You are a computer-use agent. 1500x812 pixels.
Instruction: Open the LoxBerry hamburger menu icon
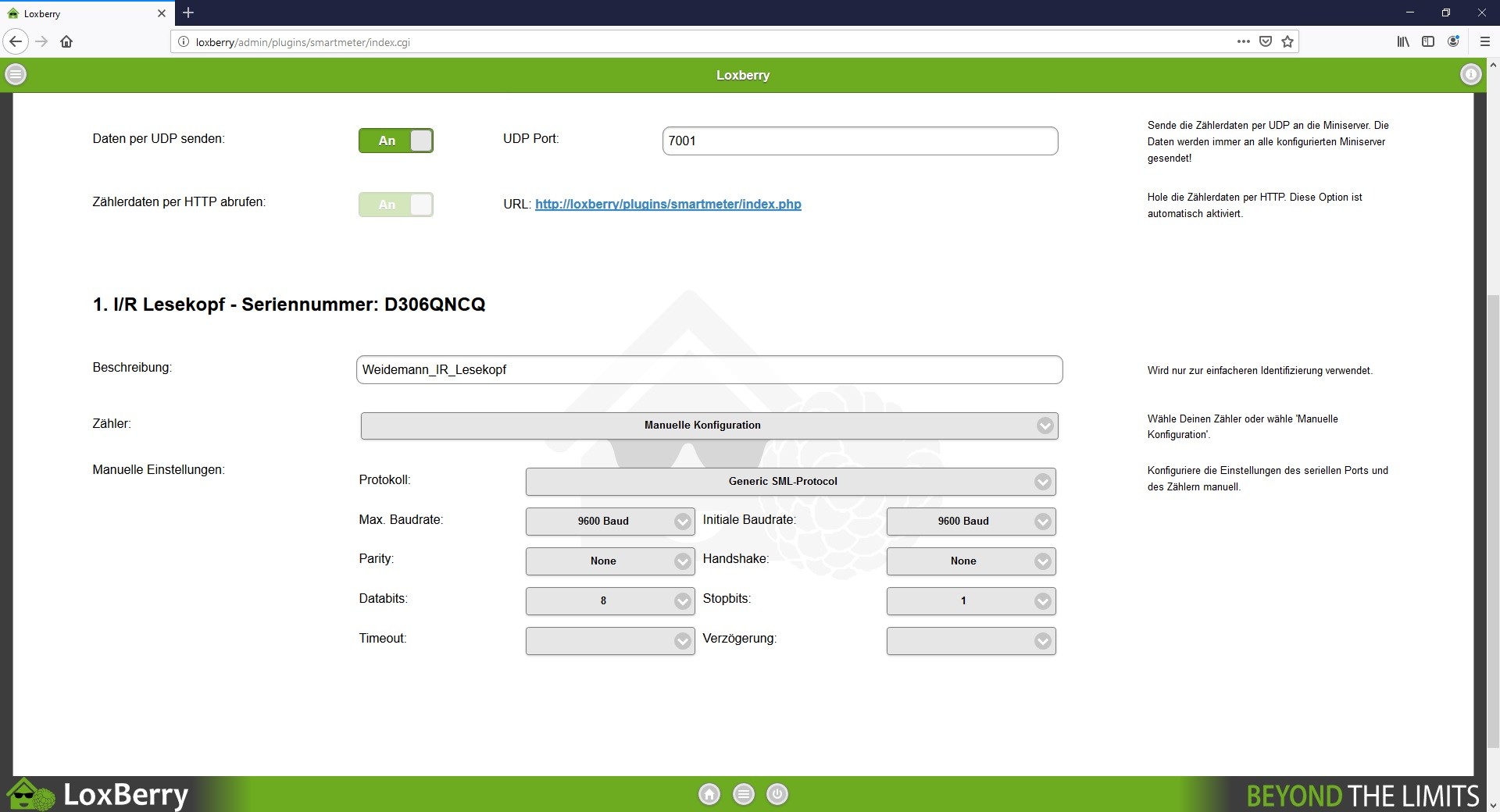16,74
